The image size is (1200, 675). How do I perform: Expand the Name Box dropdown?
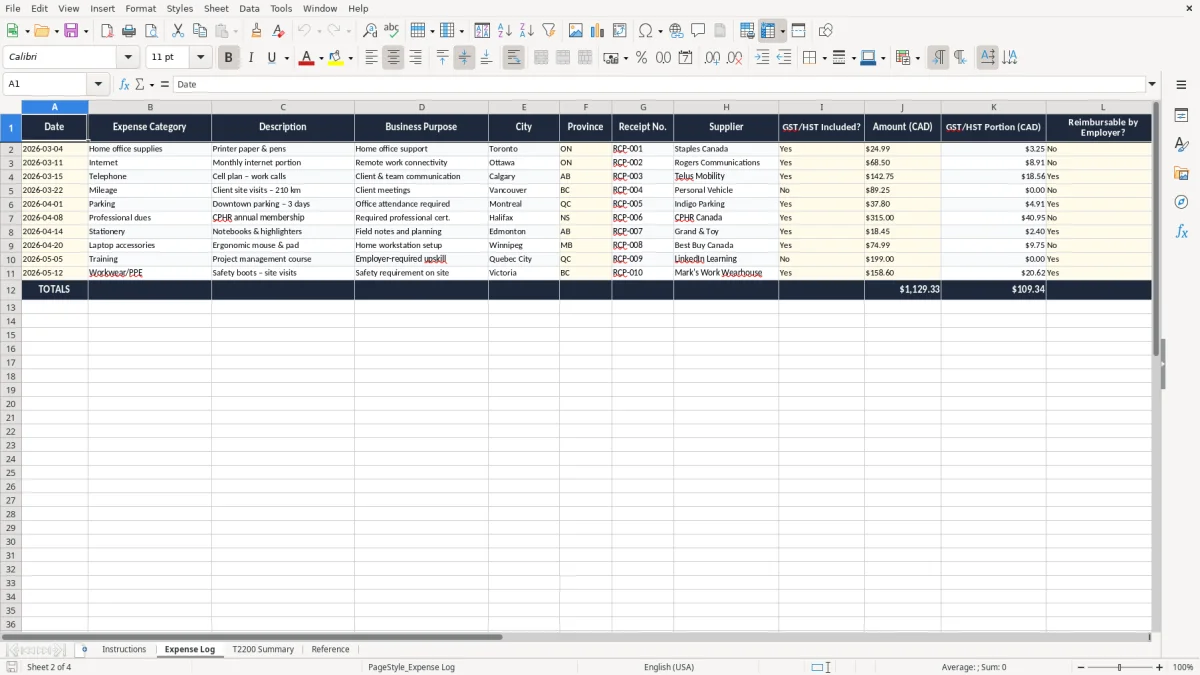(98, 85)
